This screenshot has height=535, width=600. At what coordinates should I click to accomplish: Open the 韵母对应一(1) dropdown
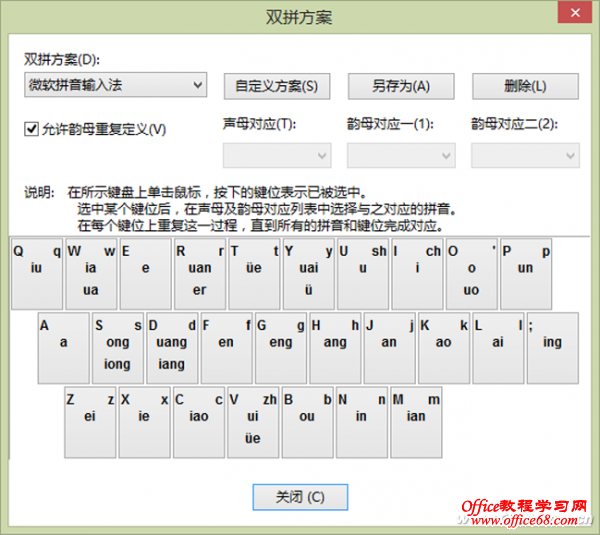pyautogui.click(x=401, y=155)
